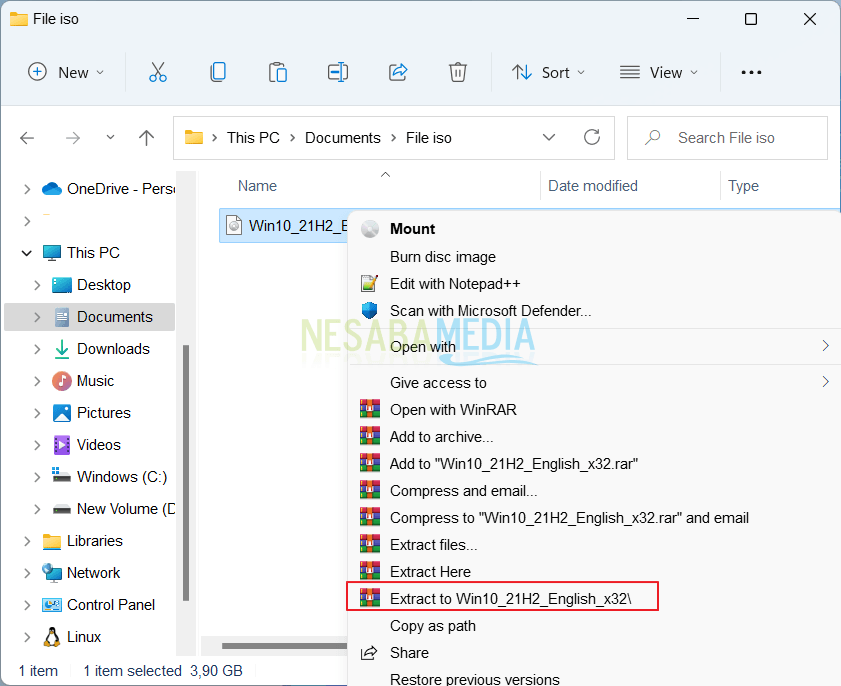The height and width of the screenshot is (686, 841).
Task: Click the Win10_21H2 ISO file icon
Action: click(x=234, y=225)
